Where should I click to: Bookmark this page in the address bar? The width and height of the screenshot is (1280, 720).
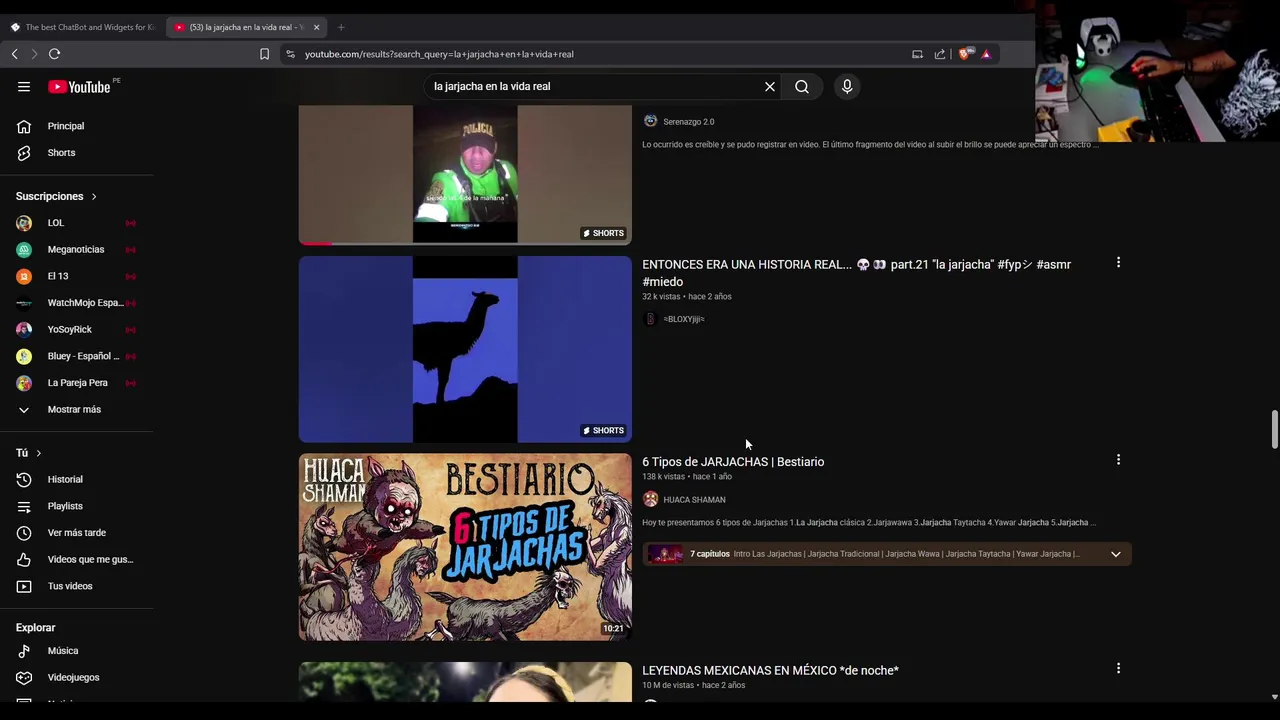click(264, 54)
